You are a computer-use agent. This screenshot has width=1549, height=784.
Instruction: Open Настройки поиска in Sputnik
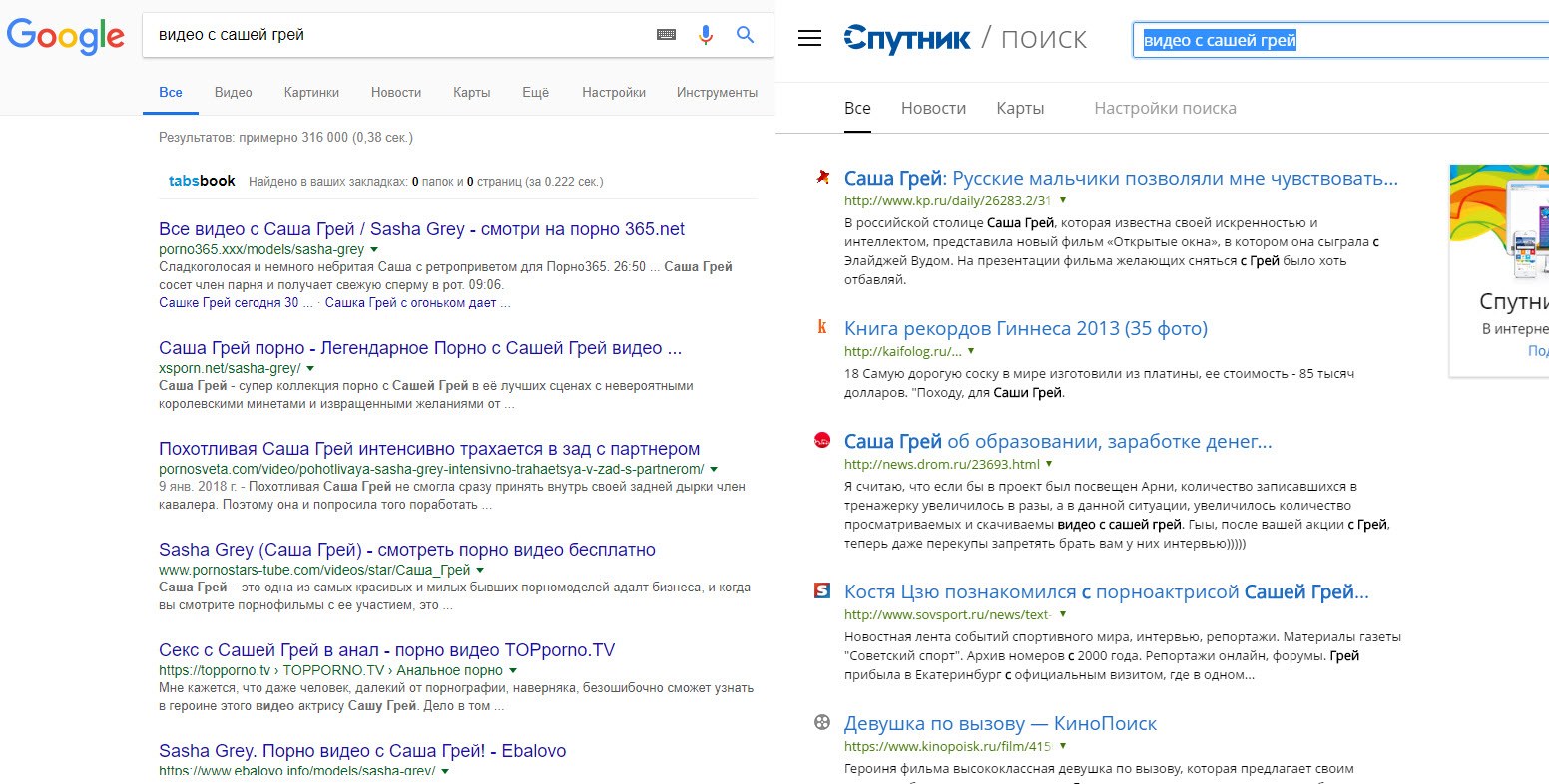coord(1165,108)
